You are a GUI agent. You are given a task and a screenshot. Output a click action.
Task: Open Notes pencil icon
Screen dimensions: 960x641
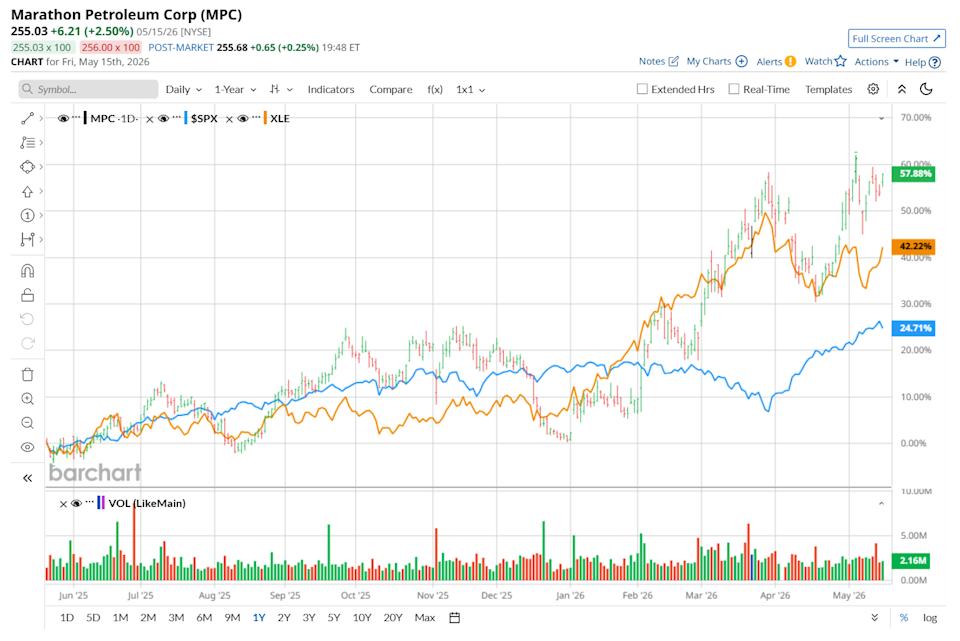tap(673, 61)
